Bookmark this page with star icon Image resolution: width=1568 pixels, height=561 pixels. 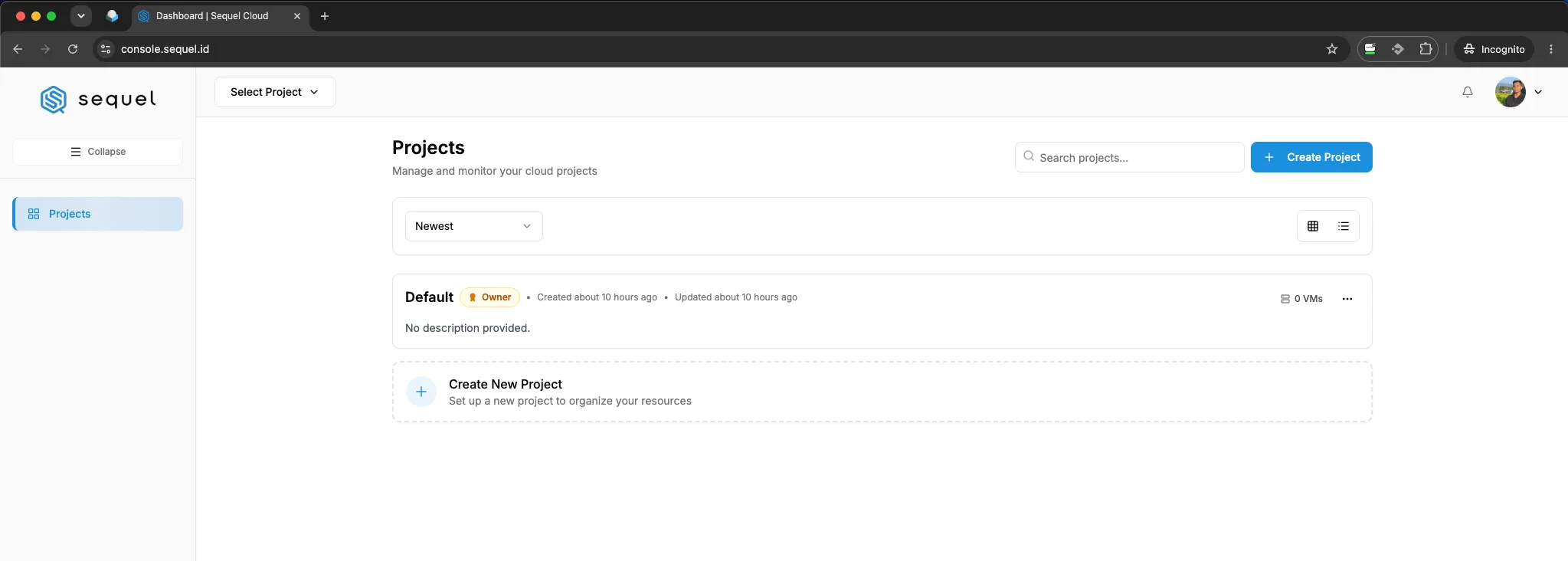pyautogui.click(x=1332, y=49)
